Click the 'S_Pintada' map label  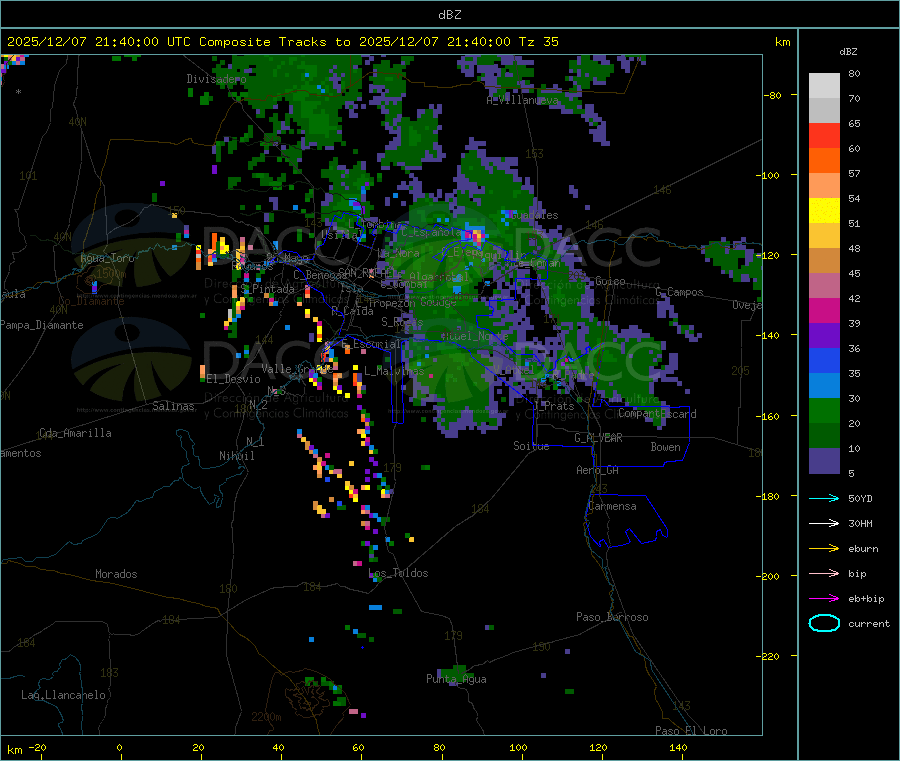267,289
